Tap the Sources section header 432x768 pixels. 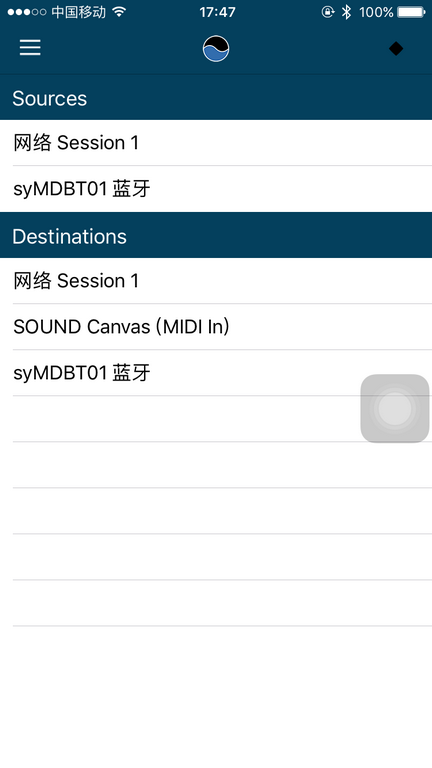tap(216, 97)
